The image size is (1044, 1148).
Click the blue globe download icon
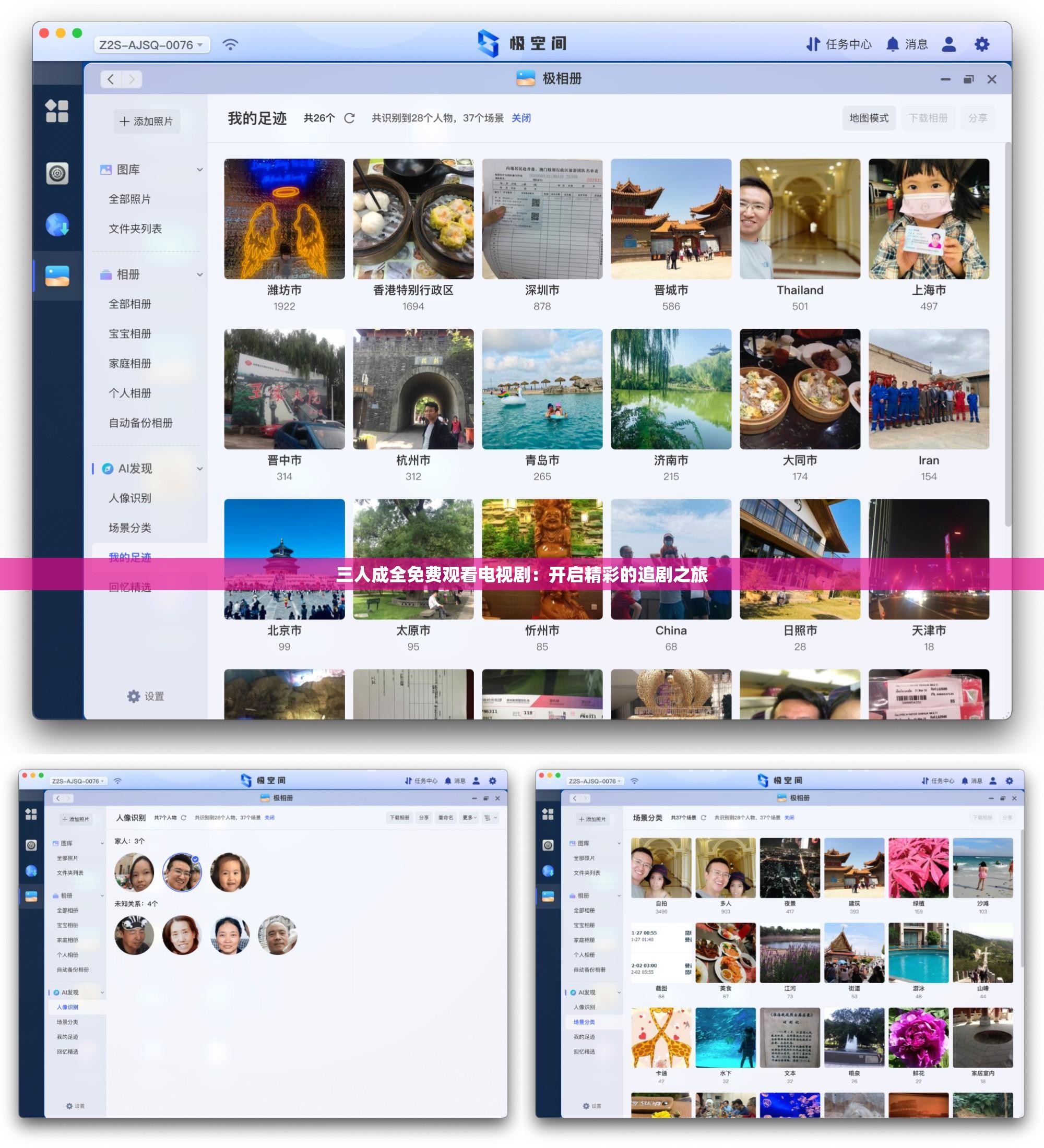point(57,225)
